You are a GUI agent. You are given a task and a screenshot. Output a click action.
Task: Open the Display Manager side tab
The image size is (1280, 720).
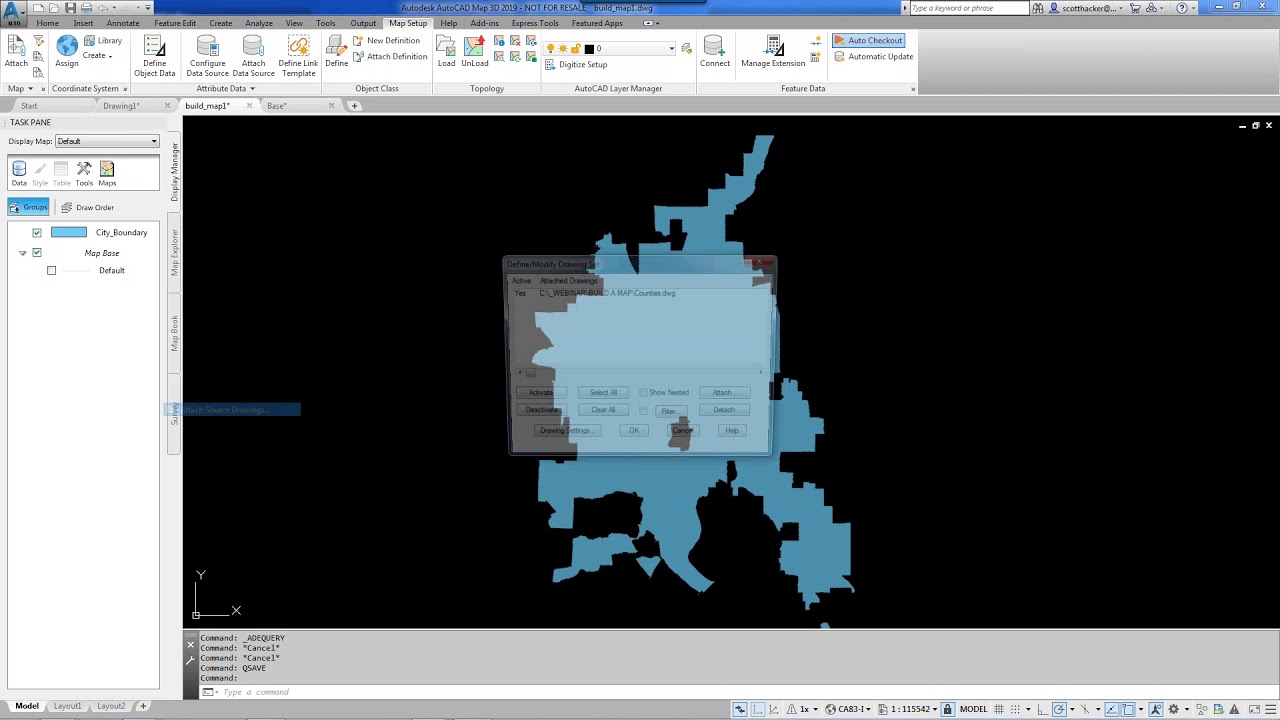click(x=175, y=171)
